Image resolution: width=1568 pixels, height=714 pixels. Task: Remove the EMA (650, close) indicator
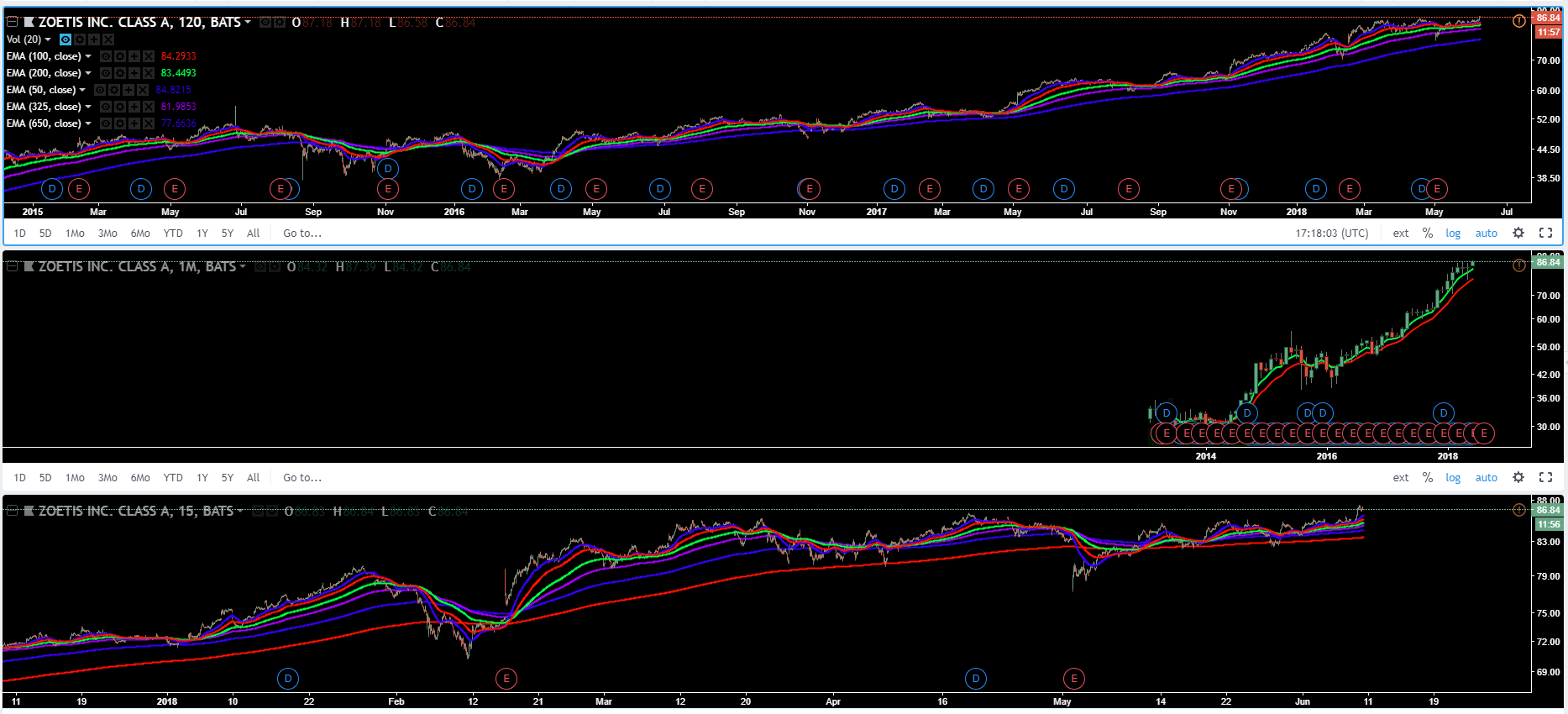(x=149, y=123)
